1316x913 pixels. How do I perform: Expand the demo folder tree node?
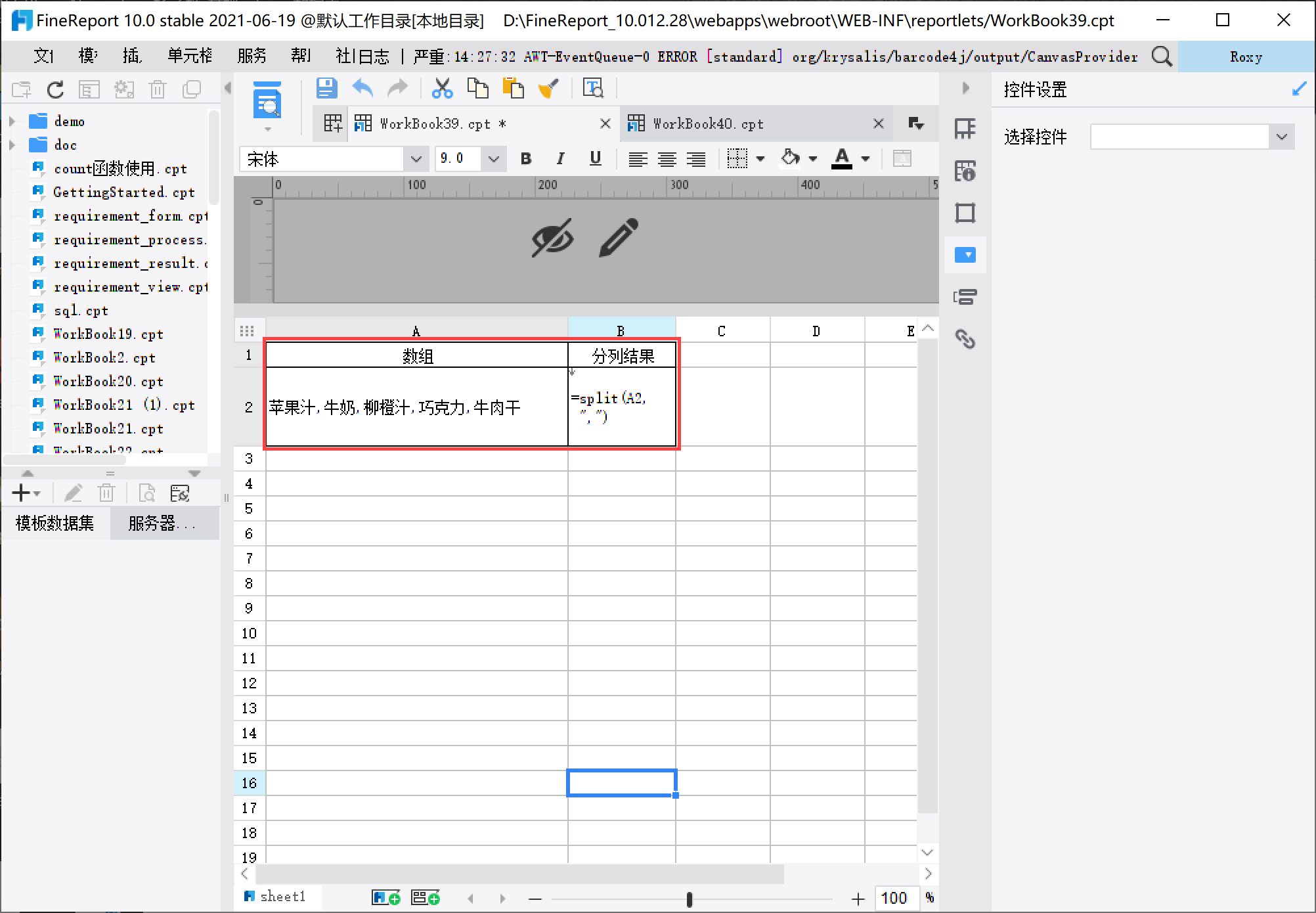point(12,122)
